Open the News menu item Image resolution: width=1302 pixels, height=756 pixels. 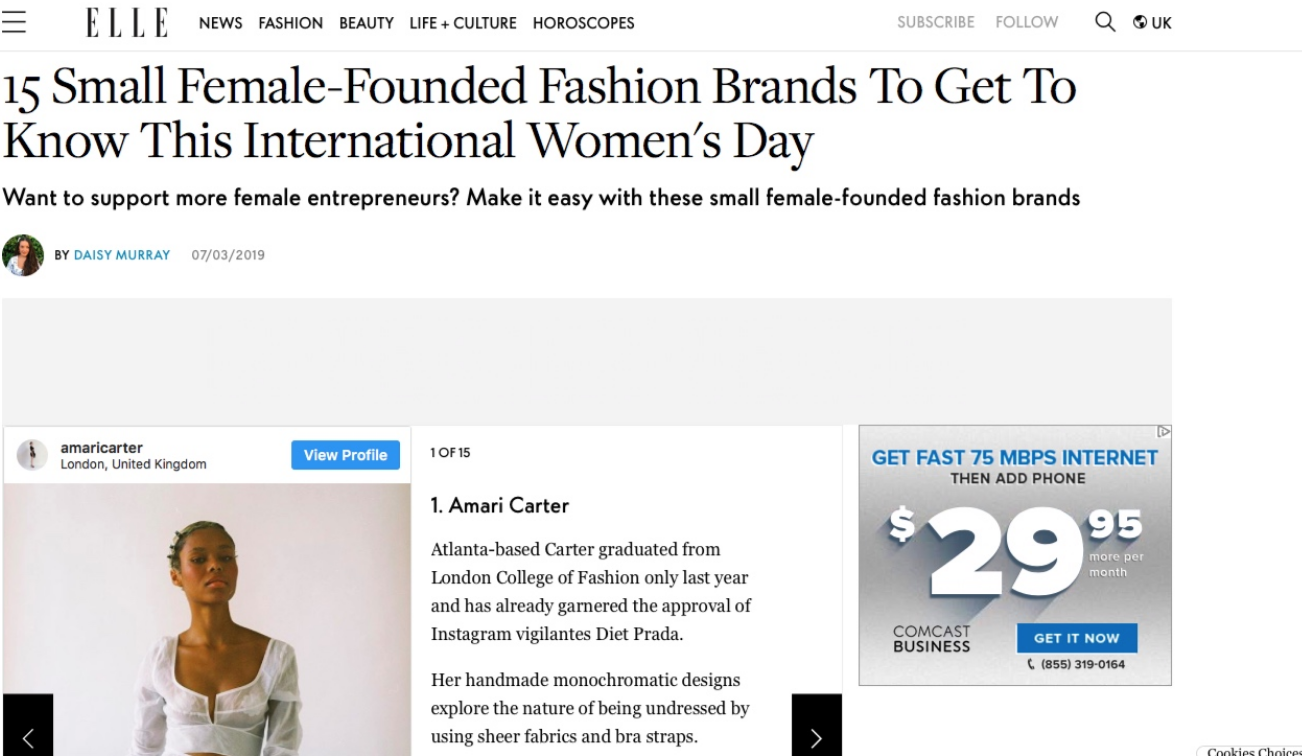(x=220, y=23)
